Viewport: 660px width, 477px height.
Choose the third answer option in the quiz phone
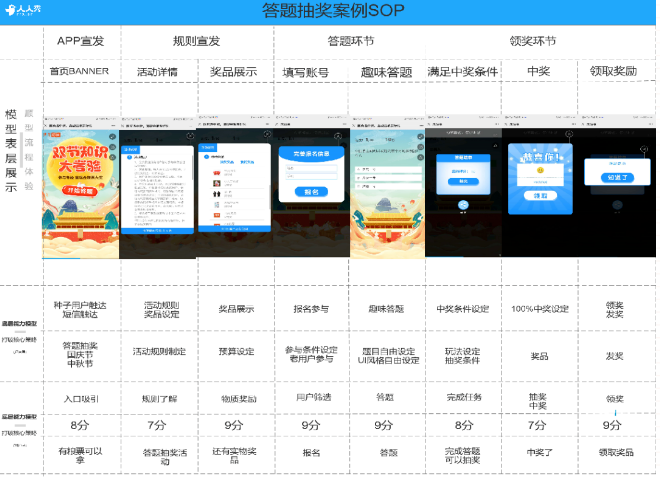pyautogui.click(x=388, y=186)
